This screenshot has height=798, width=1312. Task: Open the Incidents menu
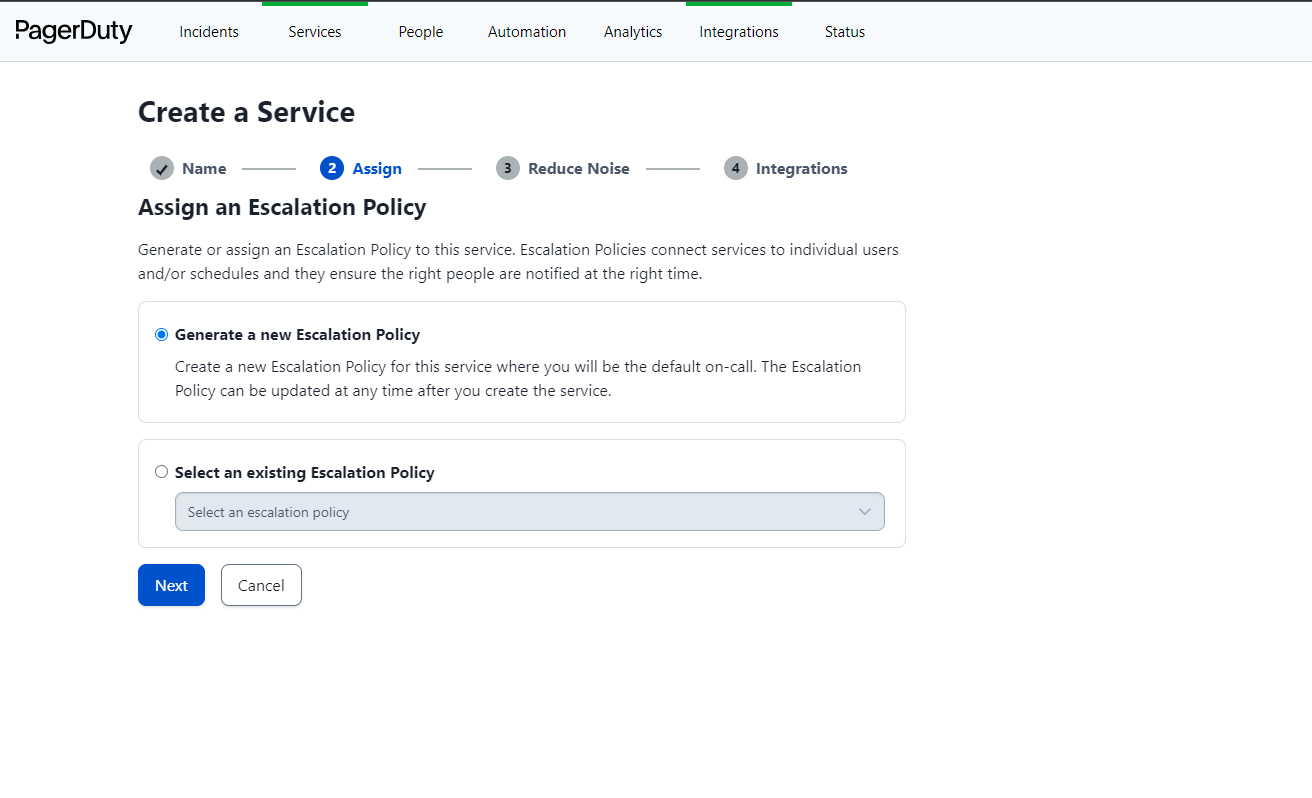(x=209, y=32)
